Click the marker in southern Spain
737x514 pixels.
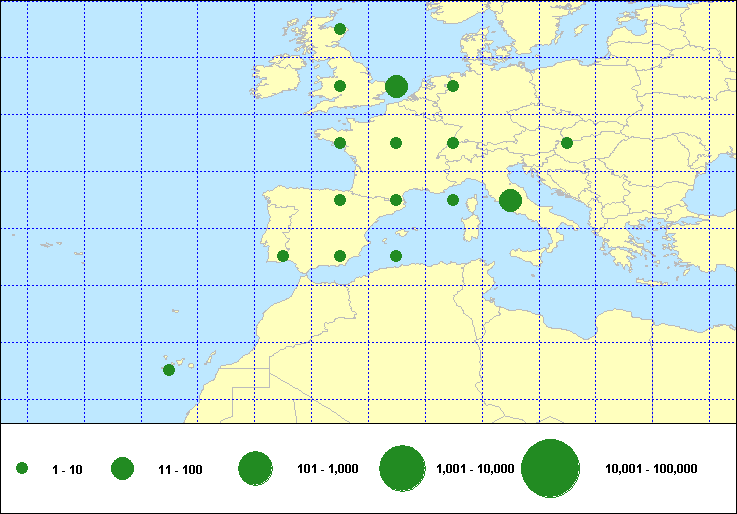pos(340,256)
